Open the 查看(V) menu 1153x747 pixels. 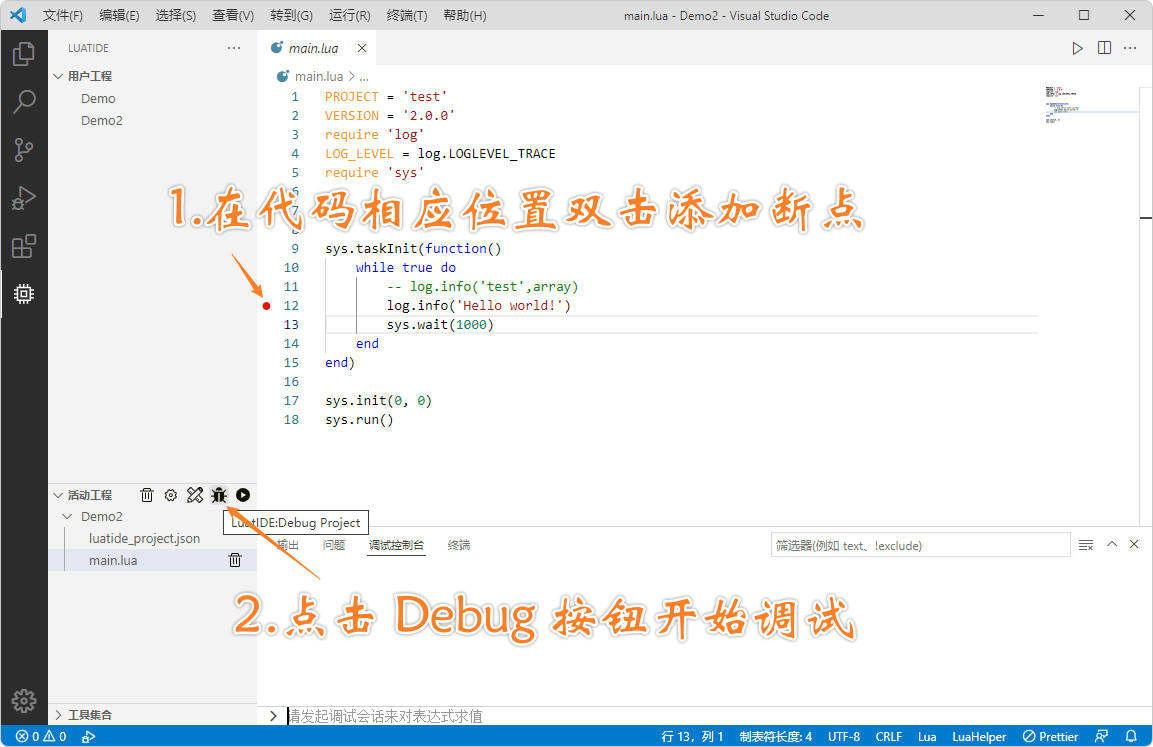[x=233, y=15]
